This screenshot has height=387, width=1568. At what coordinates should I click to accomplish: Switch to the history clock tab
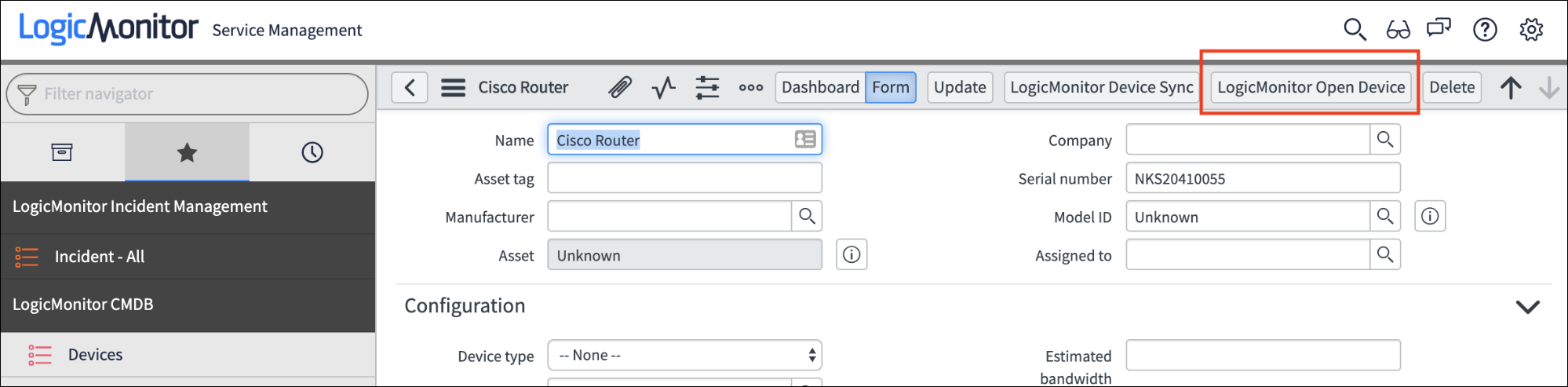click(312, 152)
